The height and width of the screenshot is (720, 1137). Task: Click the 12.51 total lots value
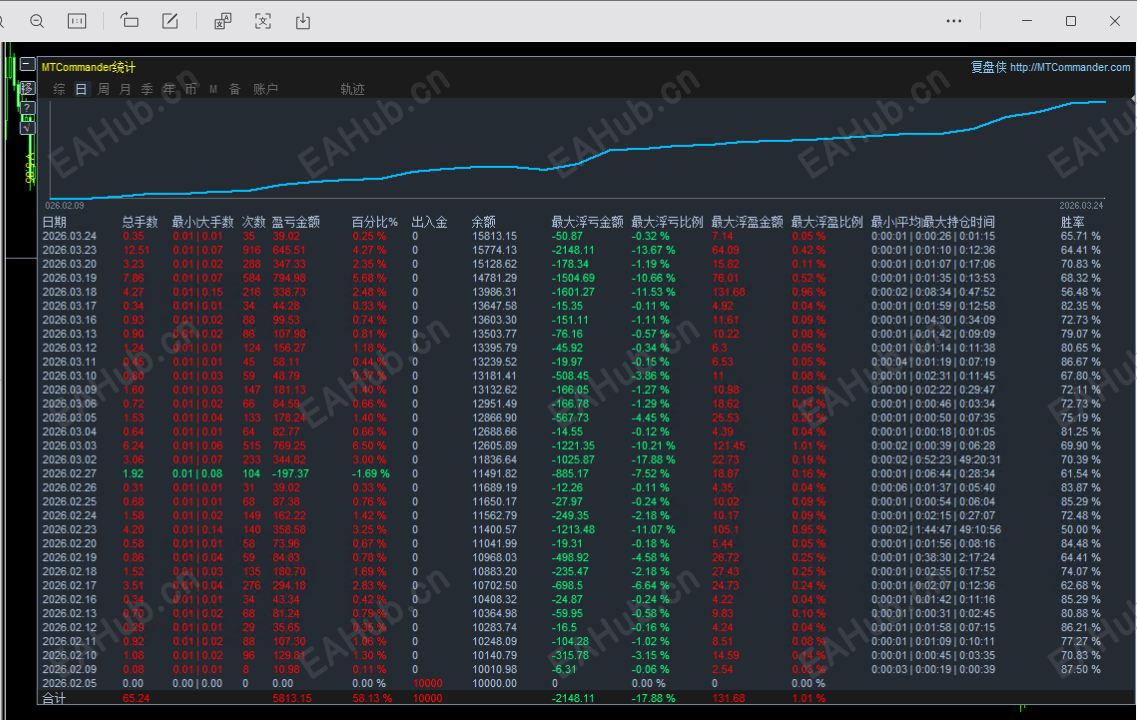click(x=136, y=250)
